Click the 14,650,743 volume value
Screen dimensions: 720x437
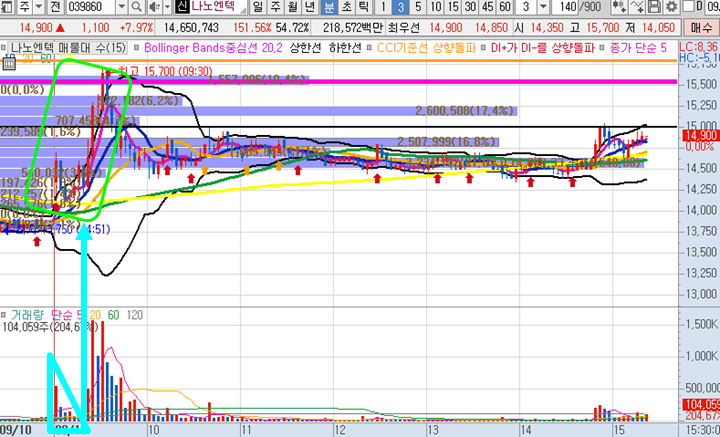click(x=191, y=28)
